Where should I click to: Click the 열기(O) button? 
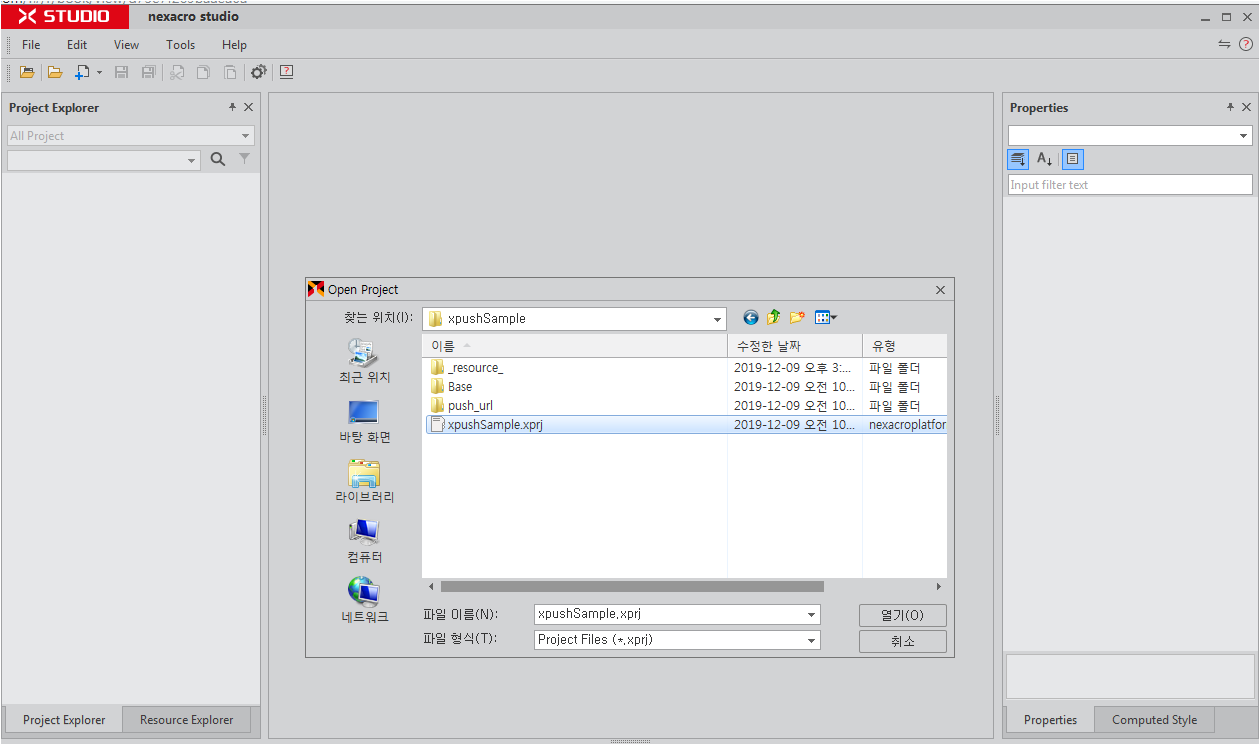[x=902, y=615]
